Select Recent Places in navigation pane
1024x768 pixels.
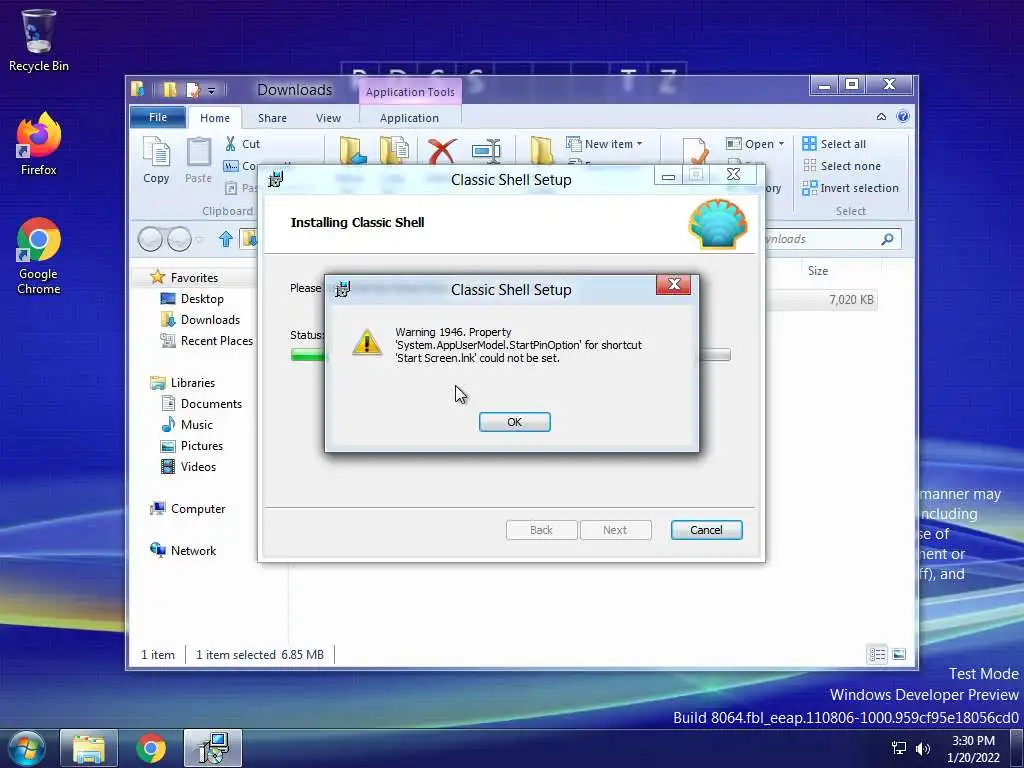(206, 340)
